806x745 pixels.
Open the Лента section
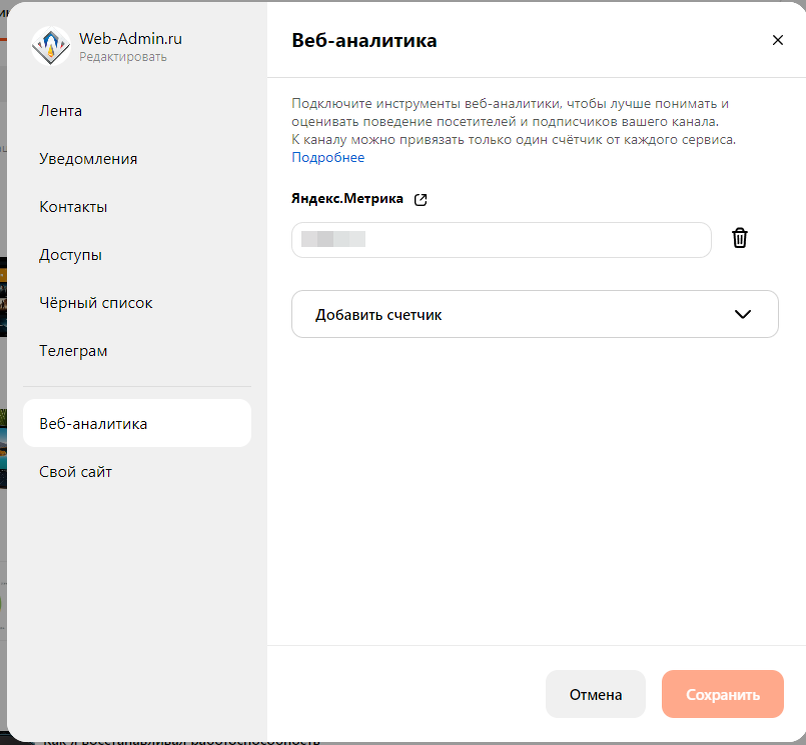tap(61, 111)
